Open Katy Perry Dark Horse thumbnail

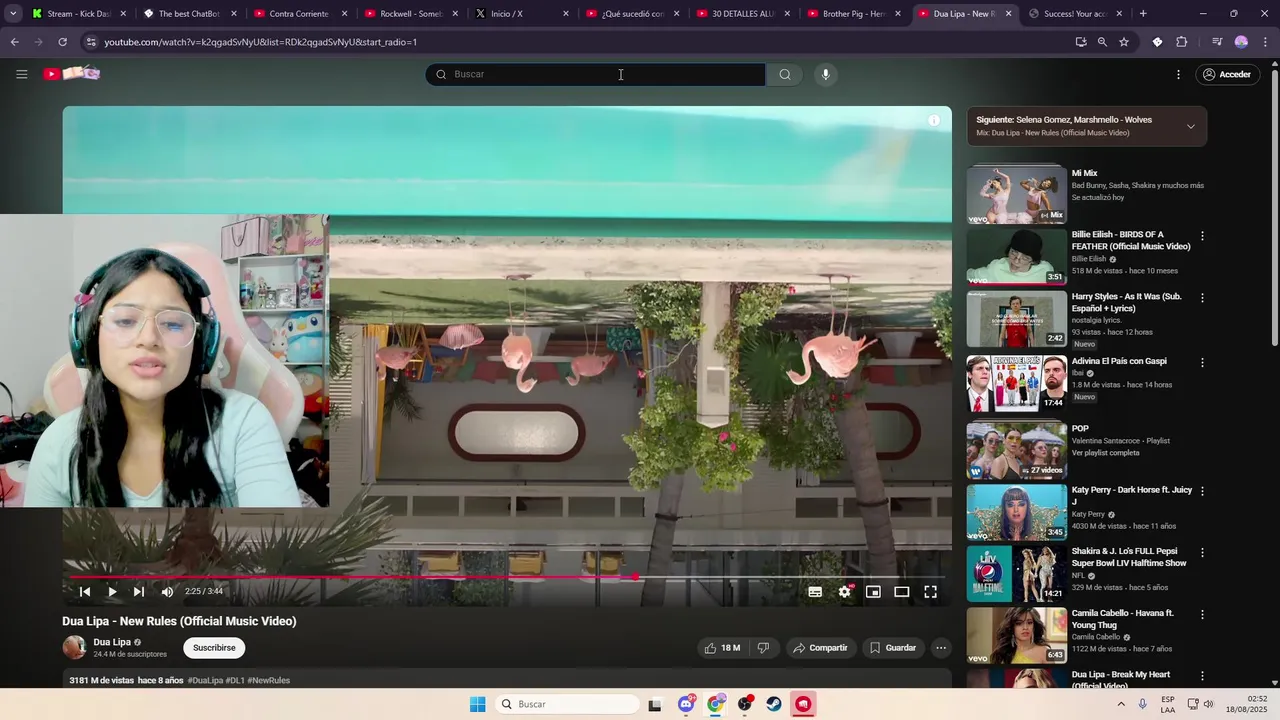tap(1016, 511)
